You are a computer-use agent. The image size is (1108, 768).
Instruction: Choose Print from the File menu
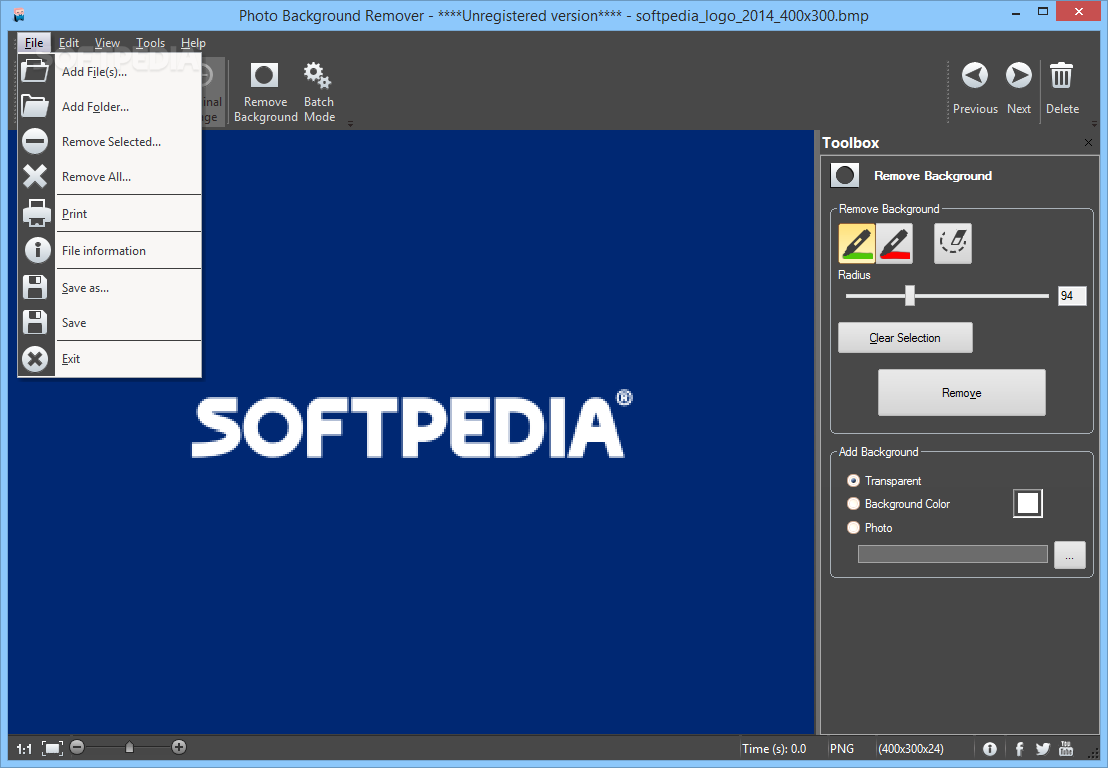click(x=110, y=213)
